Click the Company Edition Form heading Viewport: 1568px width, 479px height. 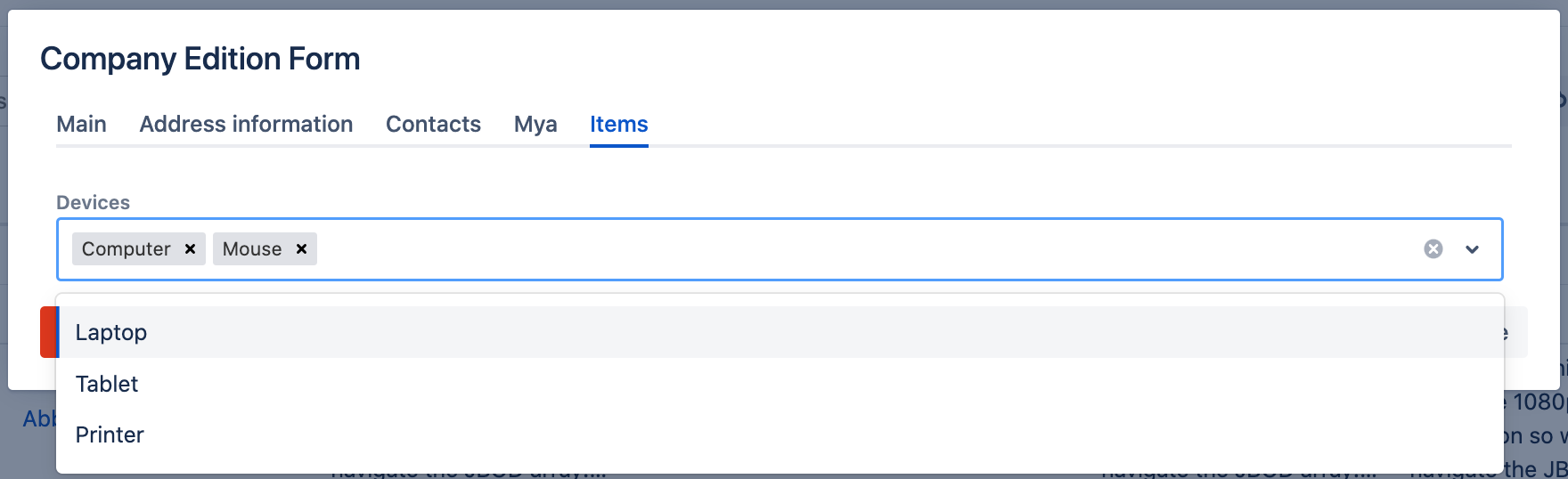[200, 60]
